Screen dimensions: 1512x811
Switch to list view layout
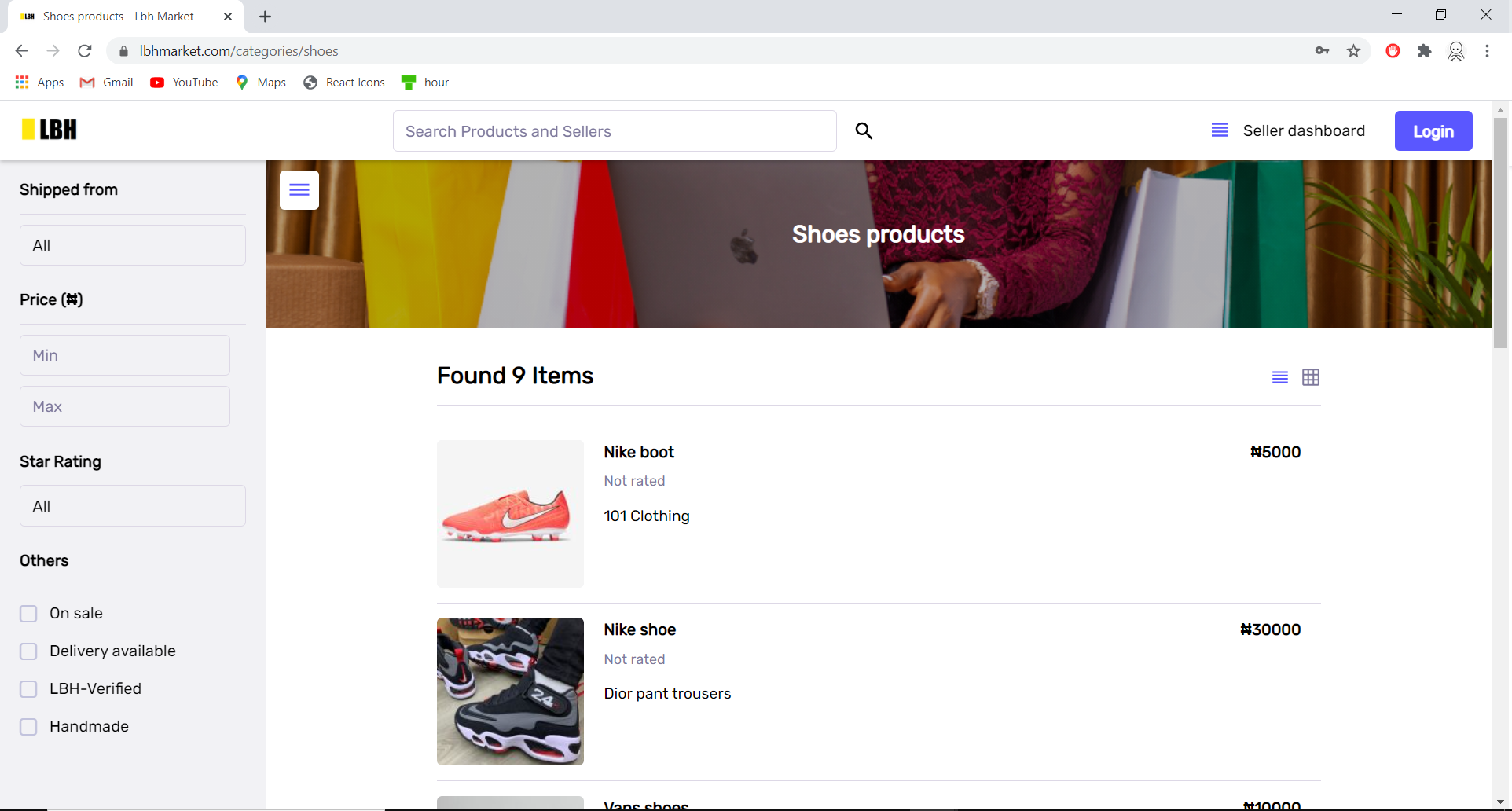[x=1280, y=377]
